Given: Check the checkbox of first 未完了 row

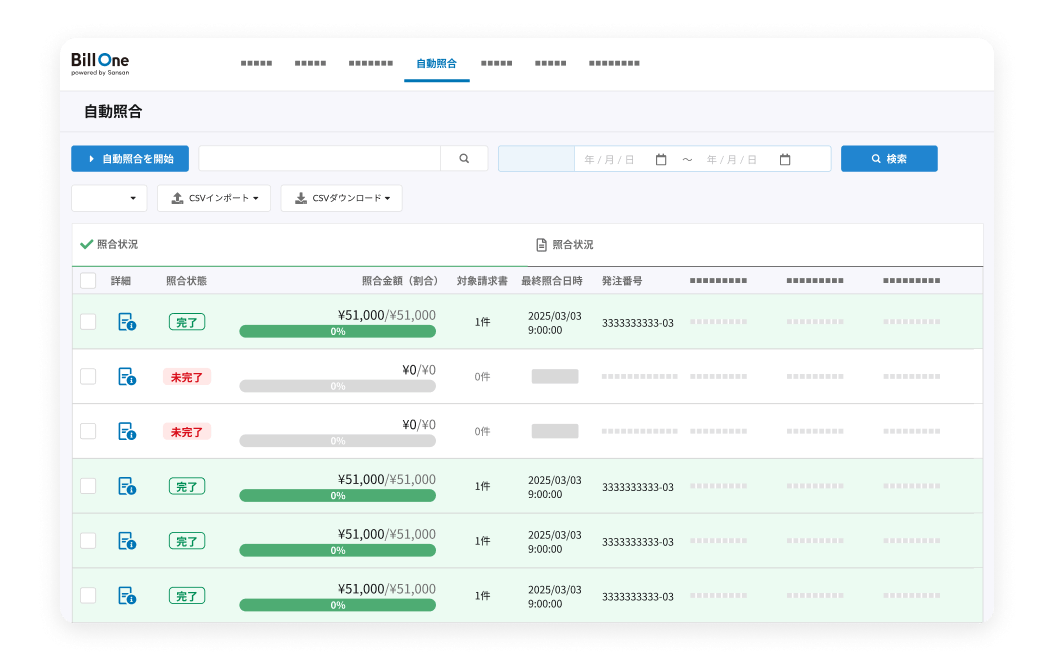Looking at the screenshot, I should 88,377.
